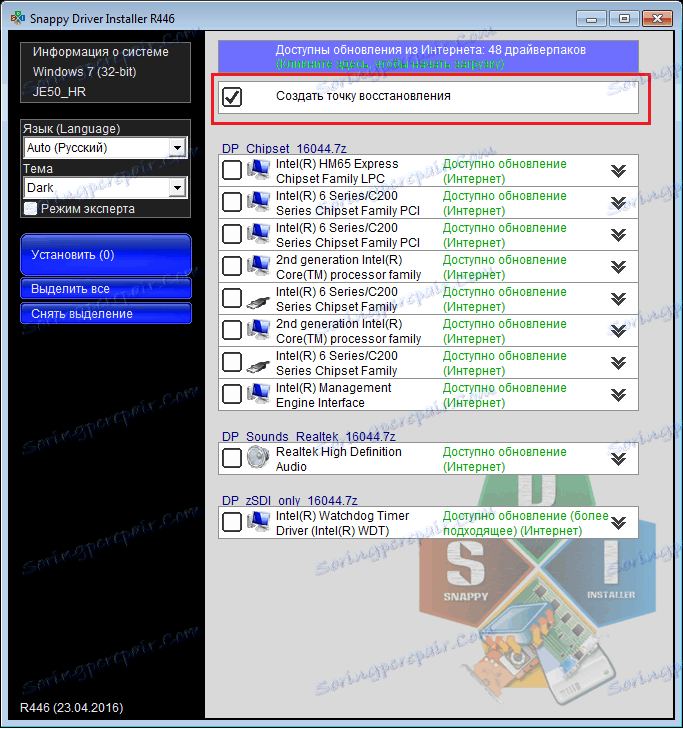This screenshot has height=729, width=683.
Task: Click the Windows 7 (32-bit) system info text
Action: click(85, 72)
